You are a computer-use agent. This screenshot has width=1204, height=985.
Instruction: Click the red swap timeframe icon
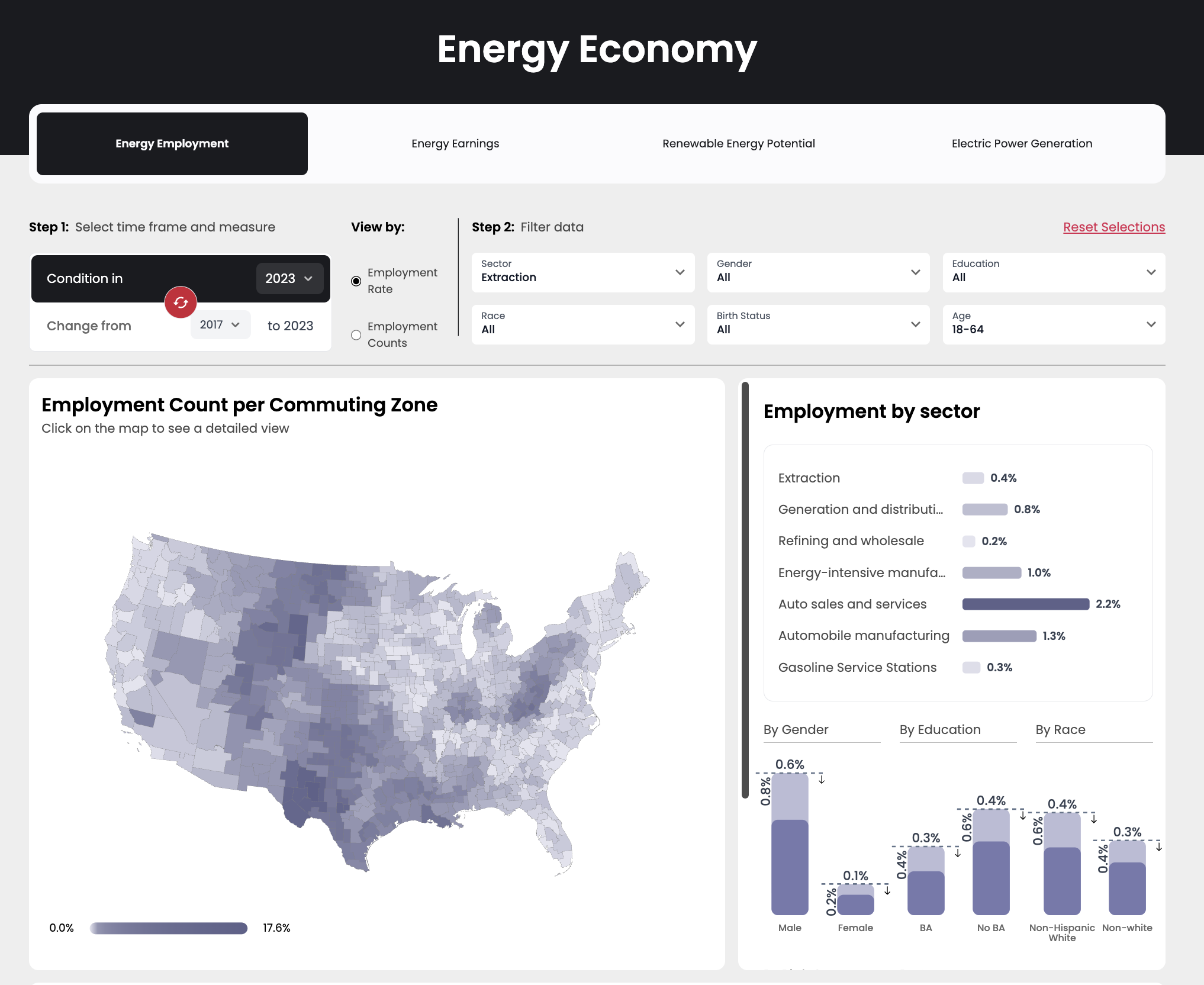point(181,302)
